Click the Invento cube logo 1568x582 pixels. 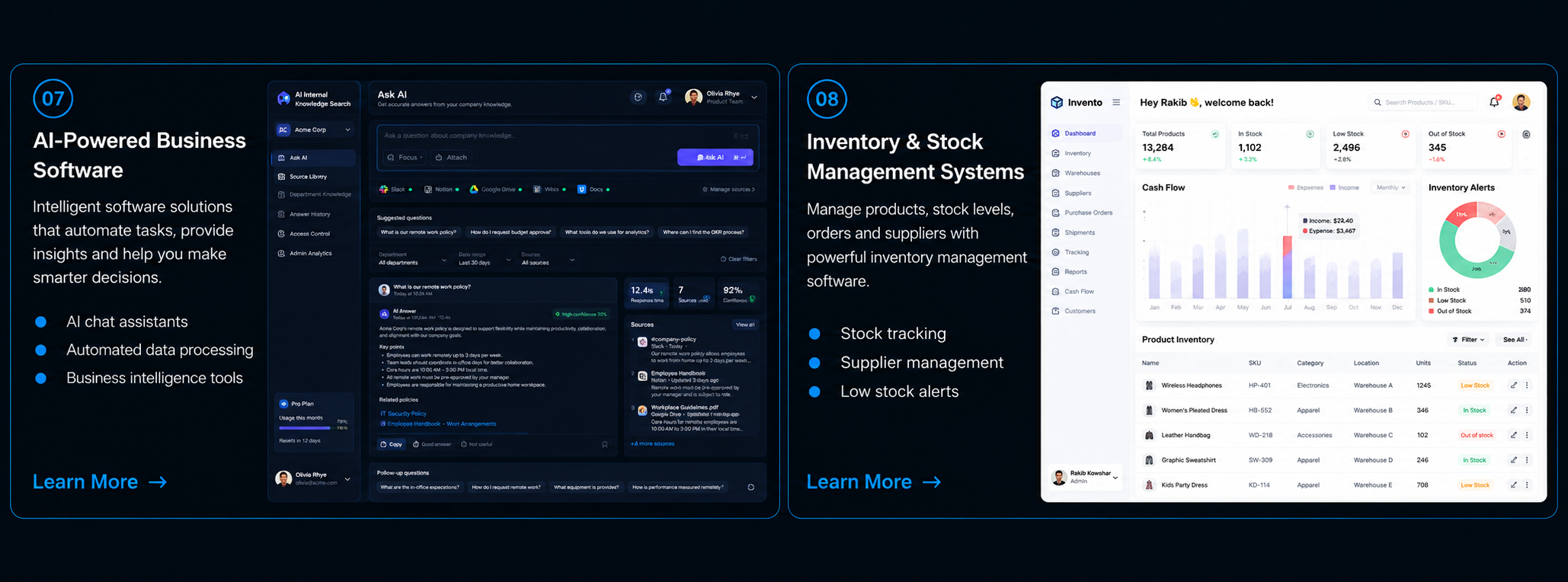pos(1057,102)
